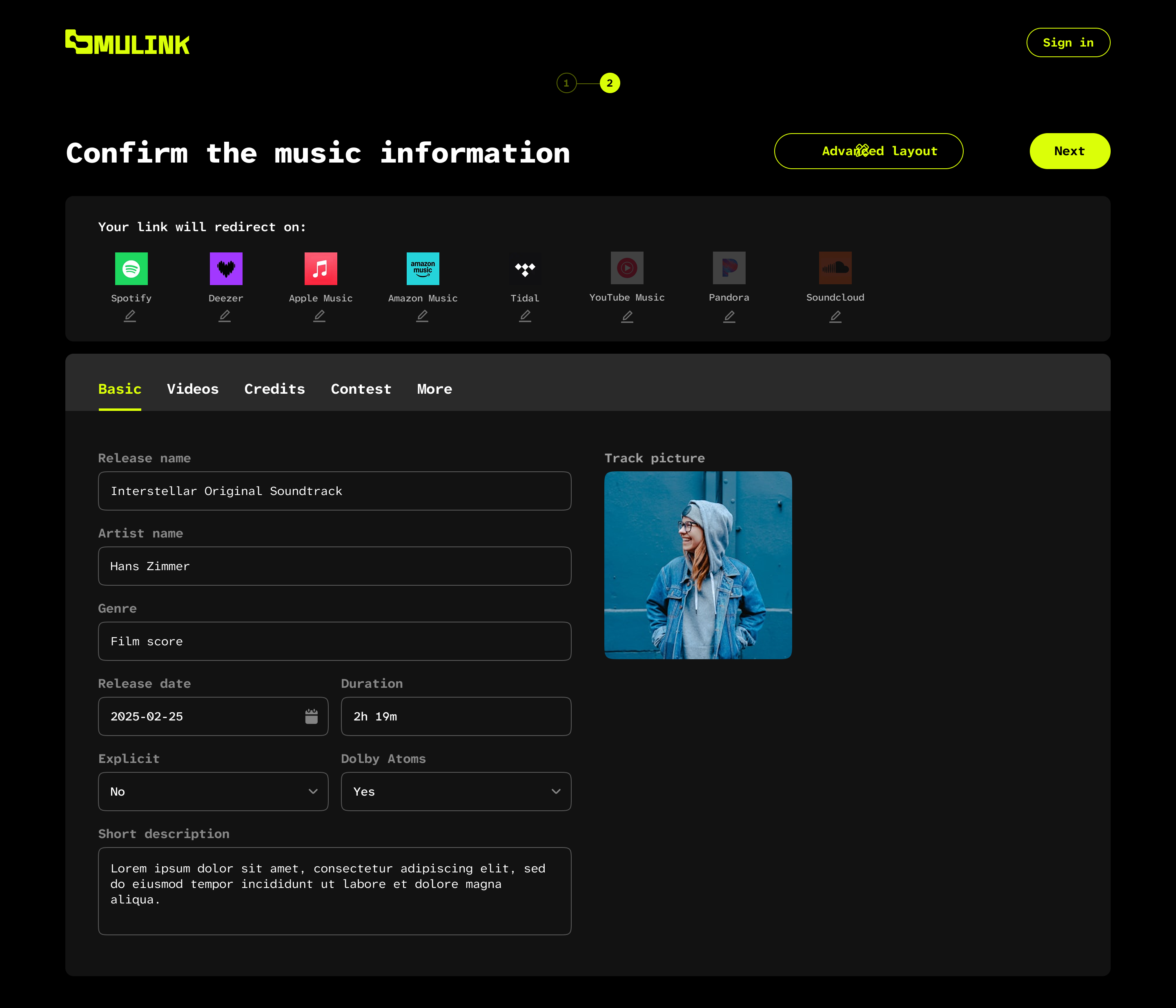Open the release date calendar picker

point(311,716)
